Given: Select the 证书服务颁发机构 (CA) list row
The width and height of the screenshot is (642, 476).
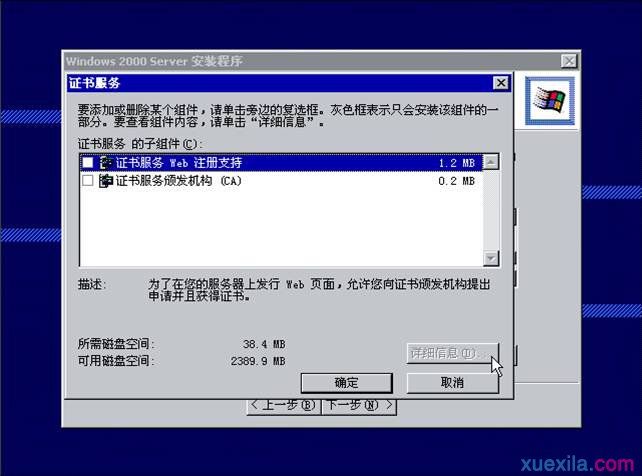Looking at the screenshot, I should pos(280,181).
